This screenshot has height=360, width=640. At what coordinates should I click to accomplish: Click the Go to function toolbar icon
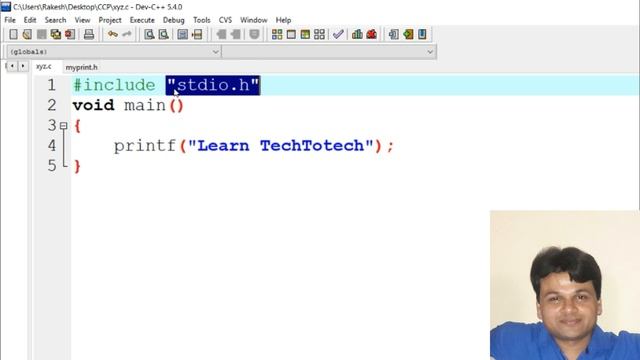[x=182, y=34]
